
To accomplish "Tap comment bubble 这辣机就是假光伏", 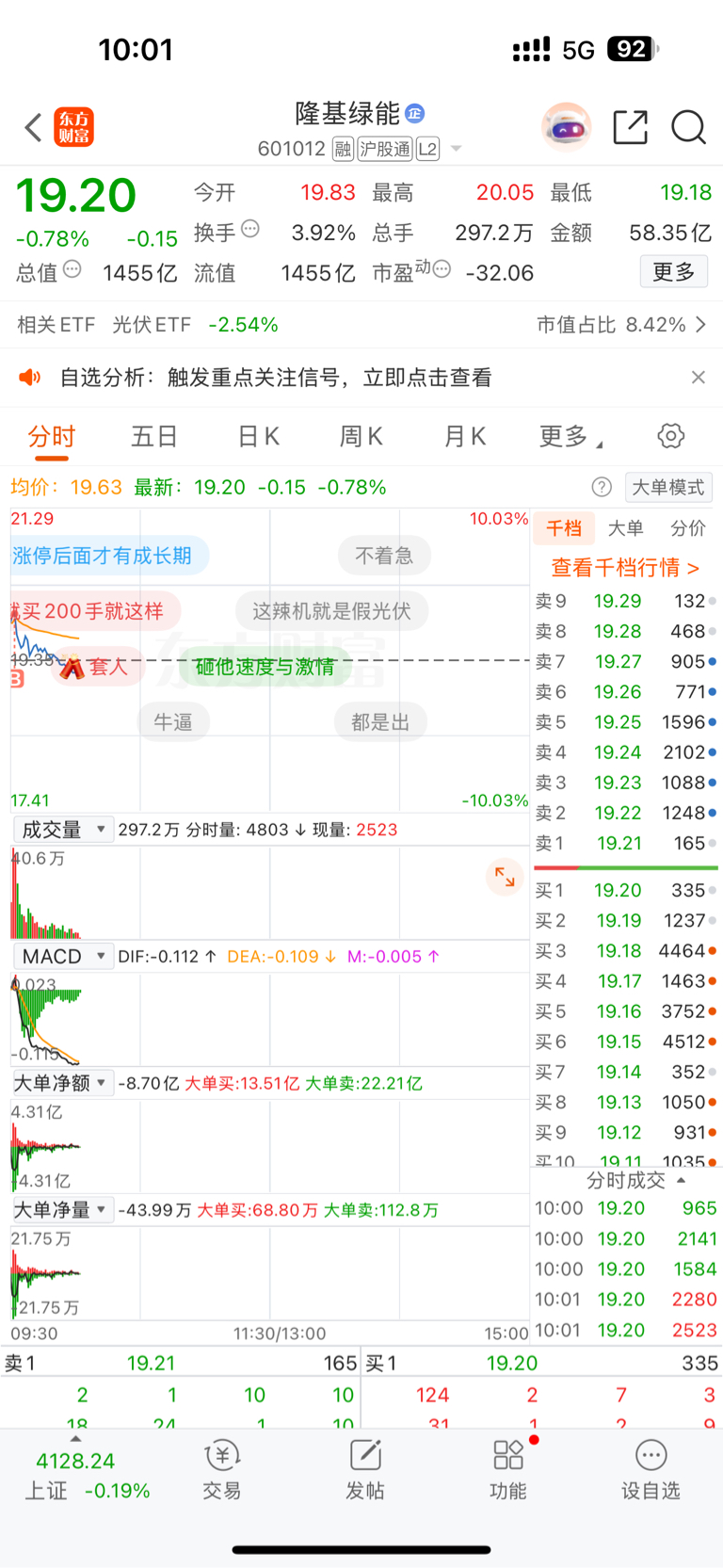I will pos(331,611).
